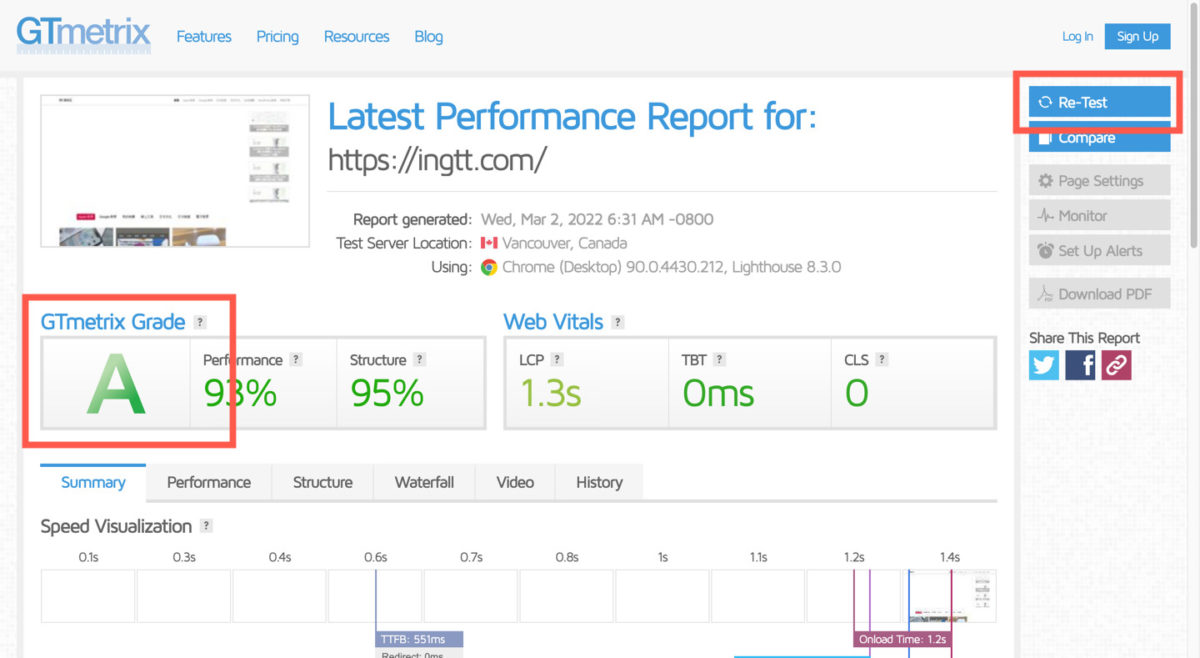Share report via Facebook icon

1080,365
